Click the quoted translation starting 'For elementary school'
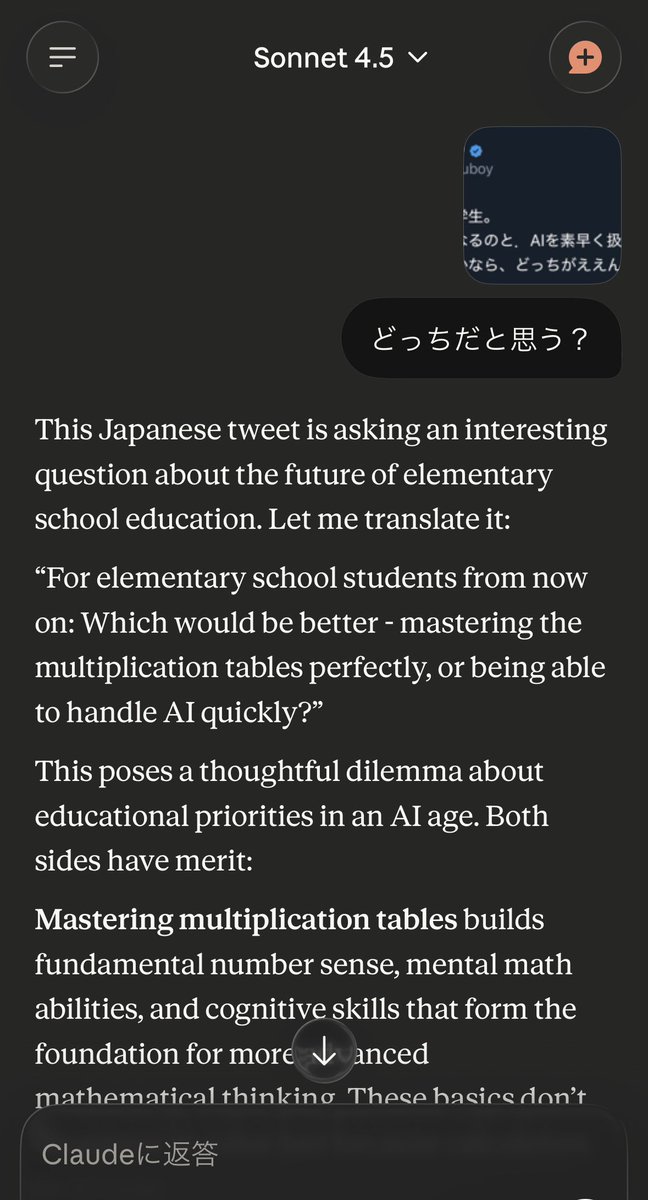The width and height of the screenshot is (648, 1200). pyautogui.click(x=321, y=645)
